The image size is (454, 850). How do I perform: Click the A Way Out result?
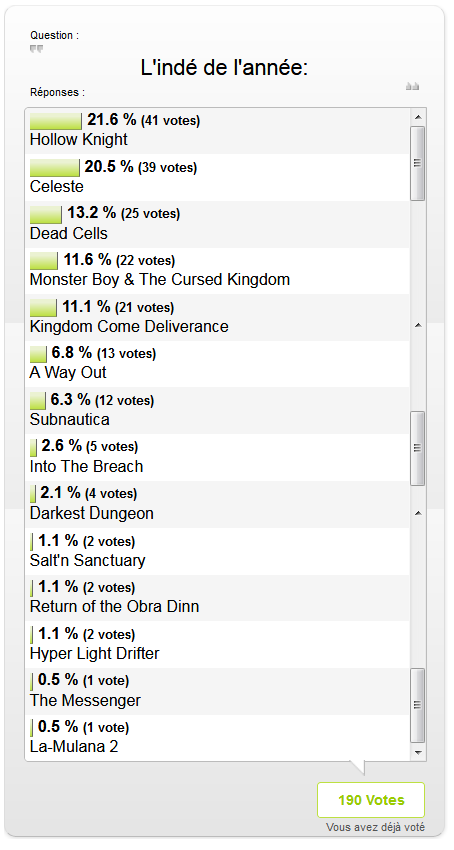coord(217,364)
